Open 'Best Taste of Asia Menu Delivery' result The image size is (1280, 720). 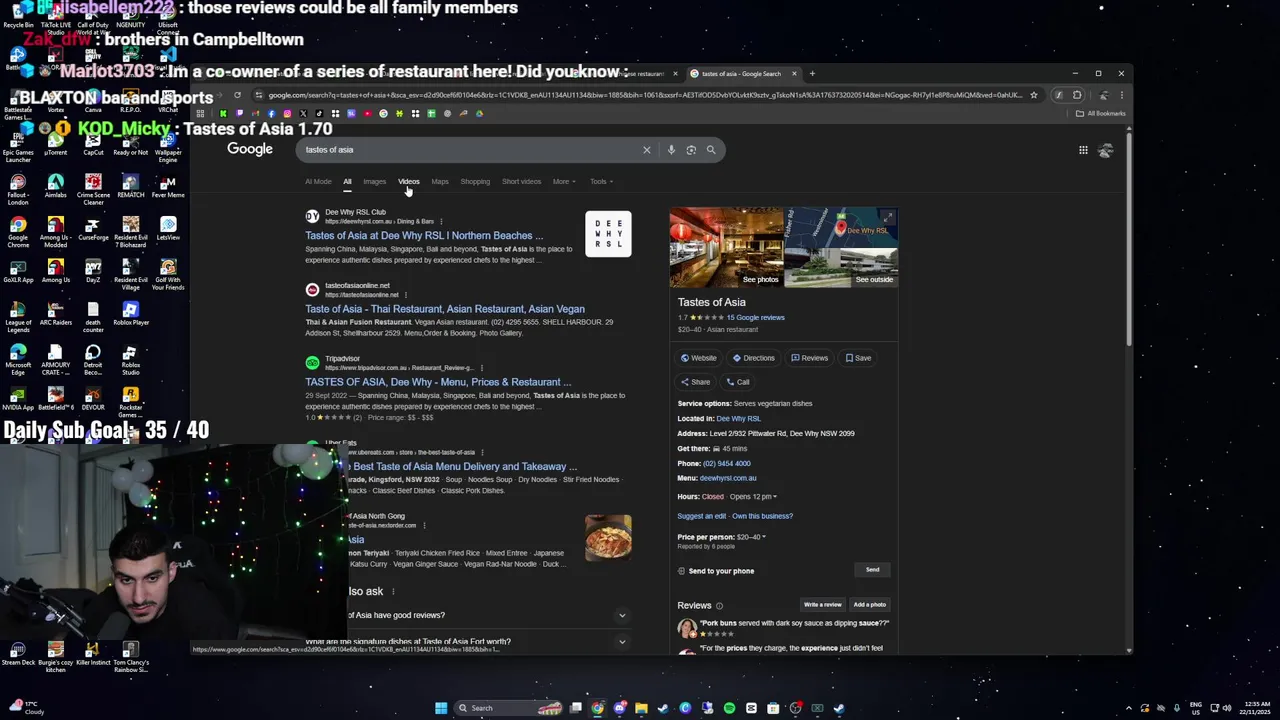pyautogui.click(x=465, y=467)
